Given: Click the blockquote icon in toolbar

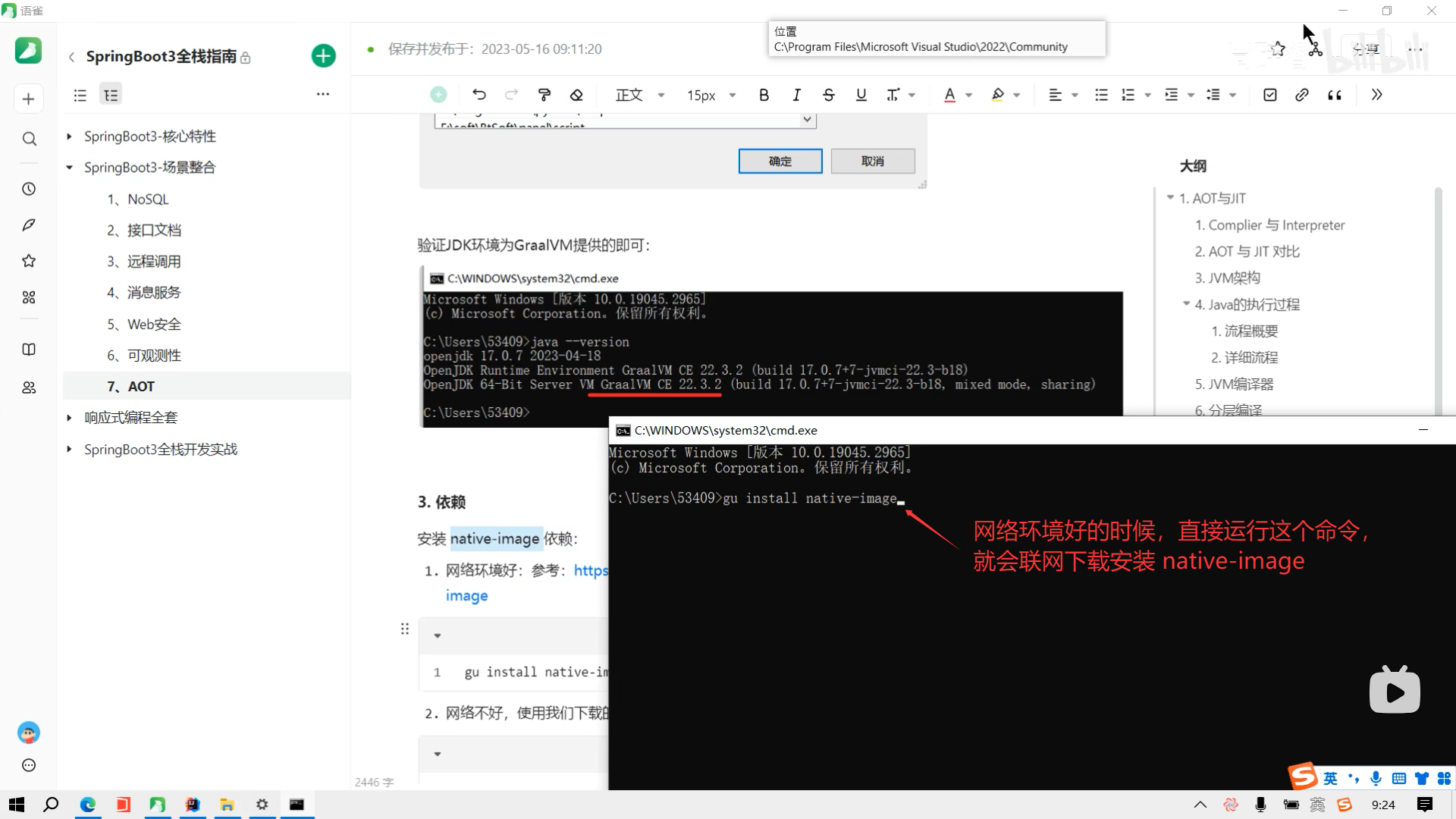Looking at the screenshot, I should click(1335, 95).
